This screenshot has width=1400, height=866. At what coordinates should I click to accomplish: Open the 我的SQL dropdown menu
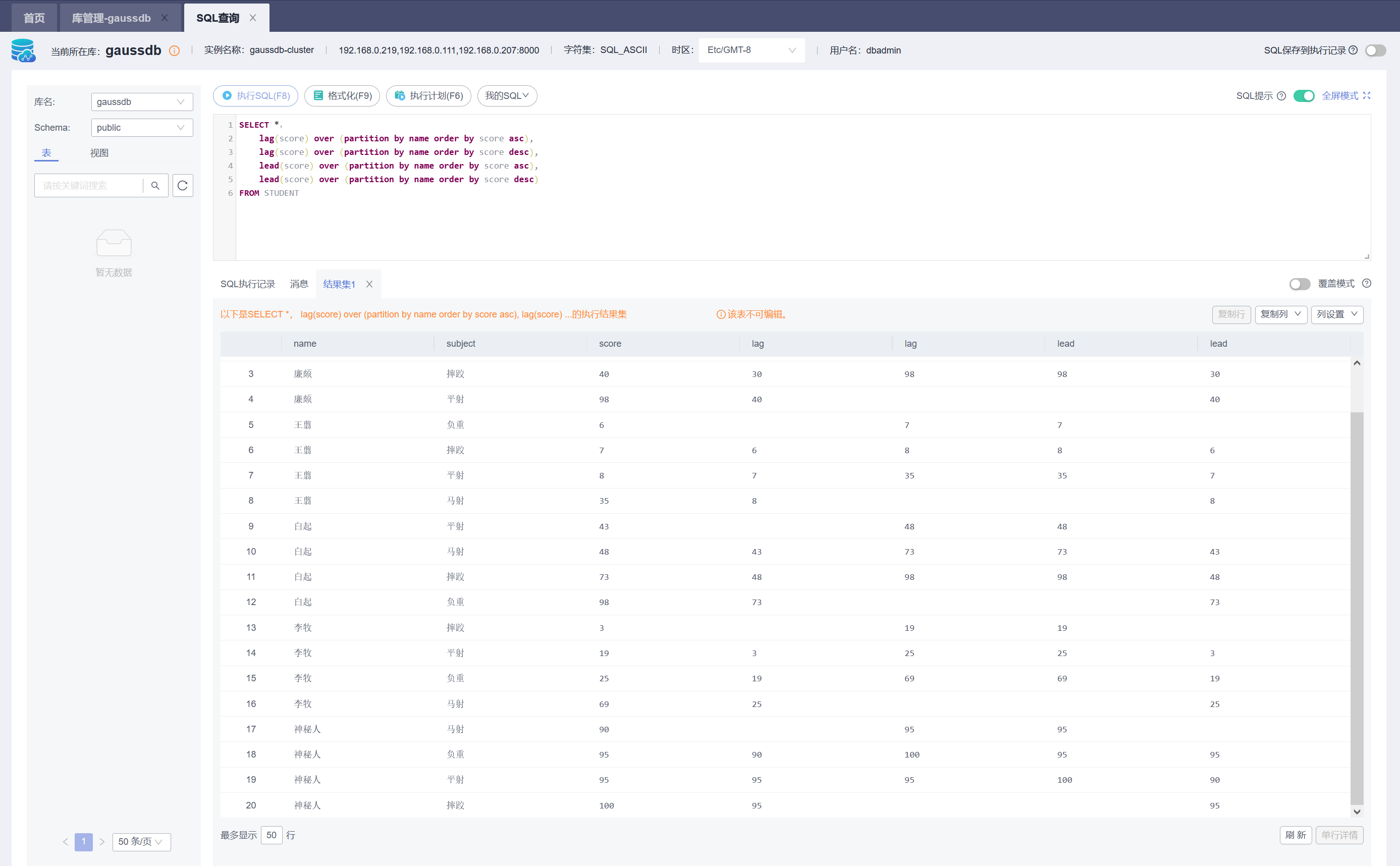pos(507,96)
